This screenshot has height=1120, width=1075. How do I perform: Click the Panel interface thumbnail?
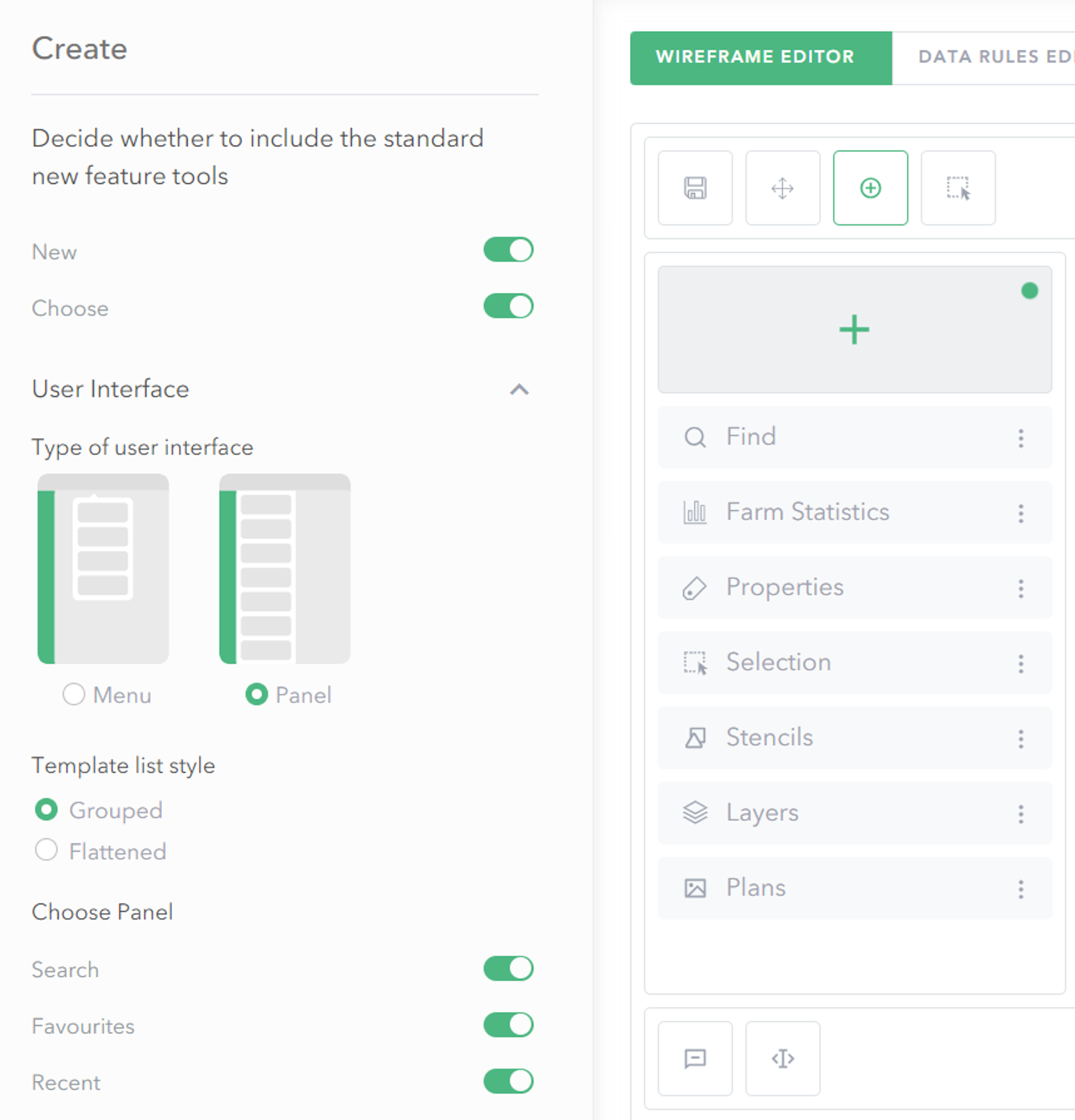point(285,568)
